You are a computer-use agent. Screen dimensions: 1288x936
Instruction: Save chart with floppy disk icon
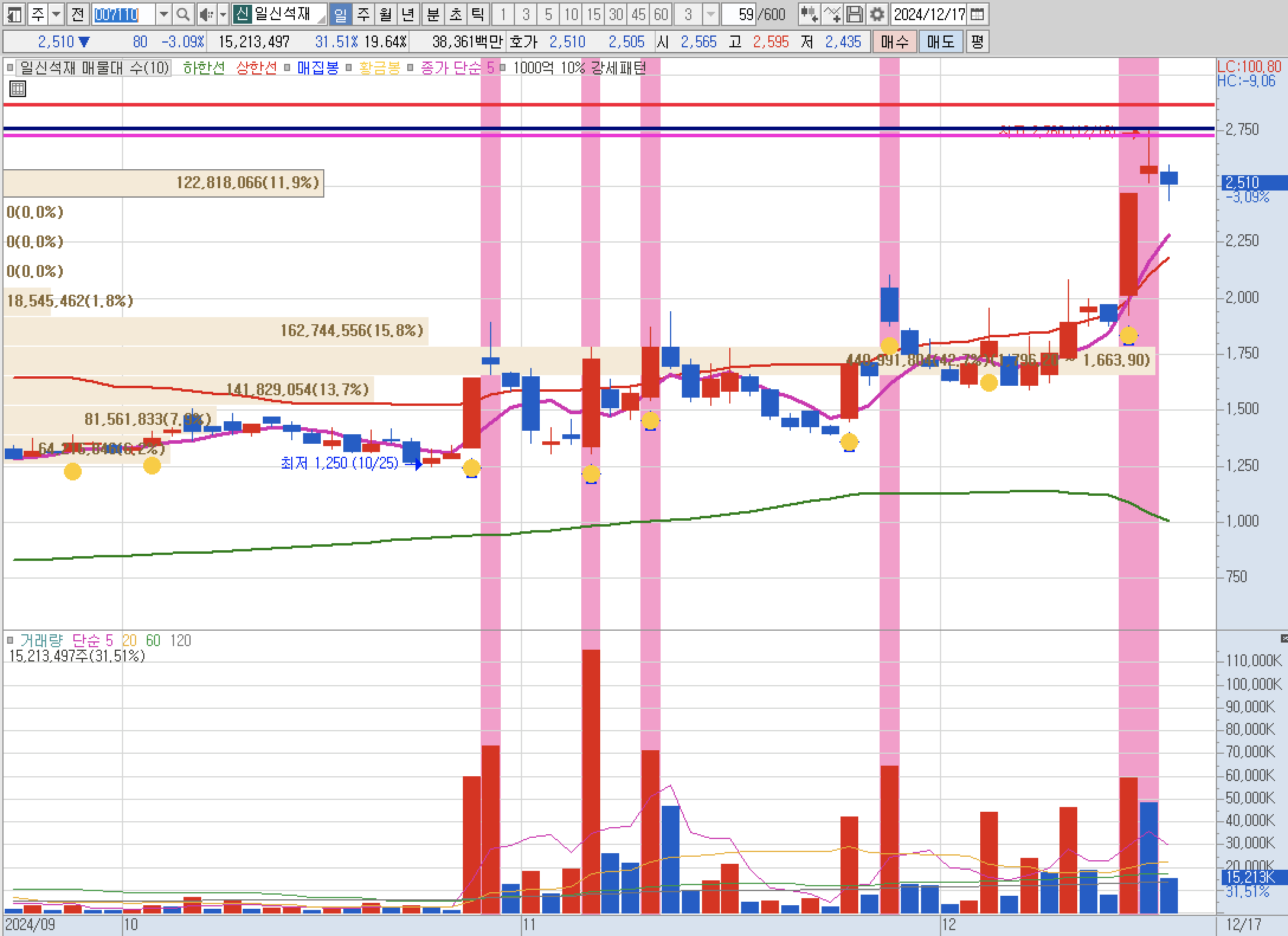(x=854, y=14)
